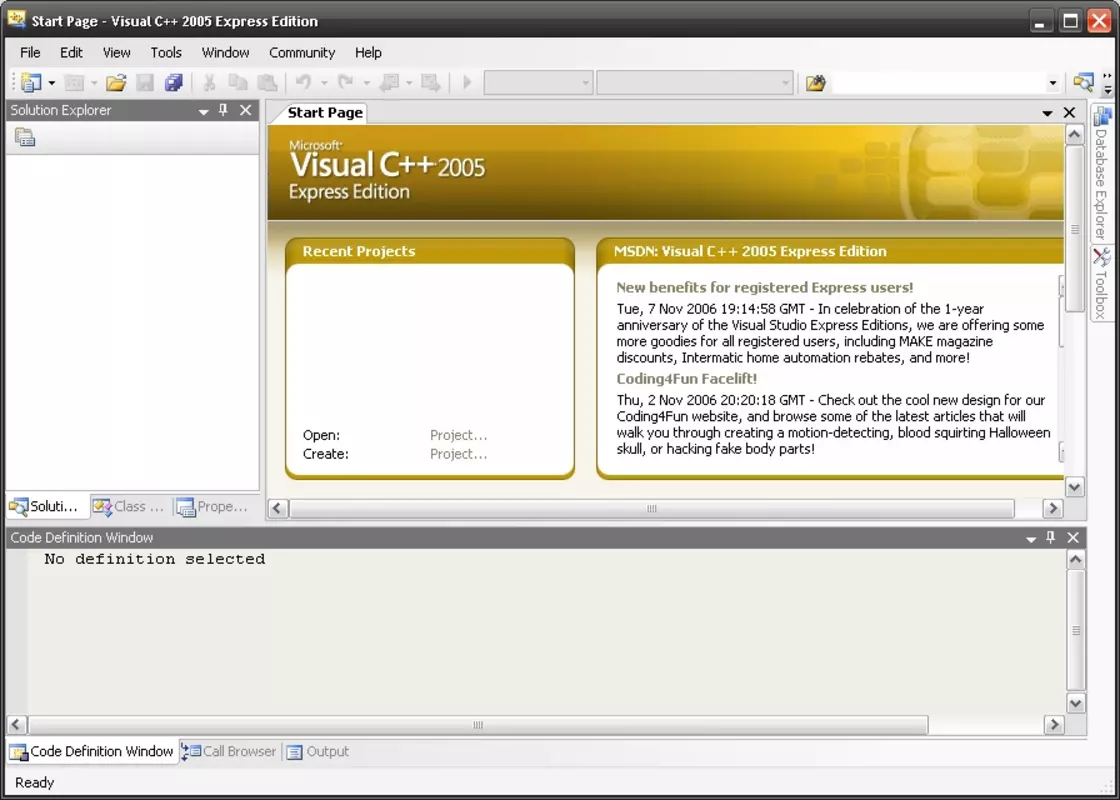Click the Properties icon in Solution Explorer
The height and width of the screenshot is (800, 1120).
(x=25, y=137)
